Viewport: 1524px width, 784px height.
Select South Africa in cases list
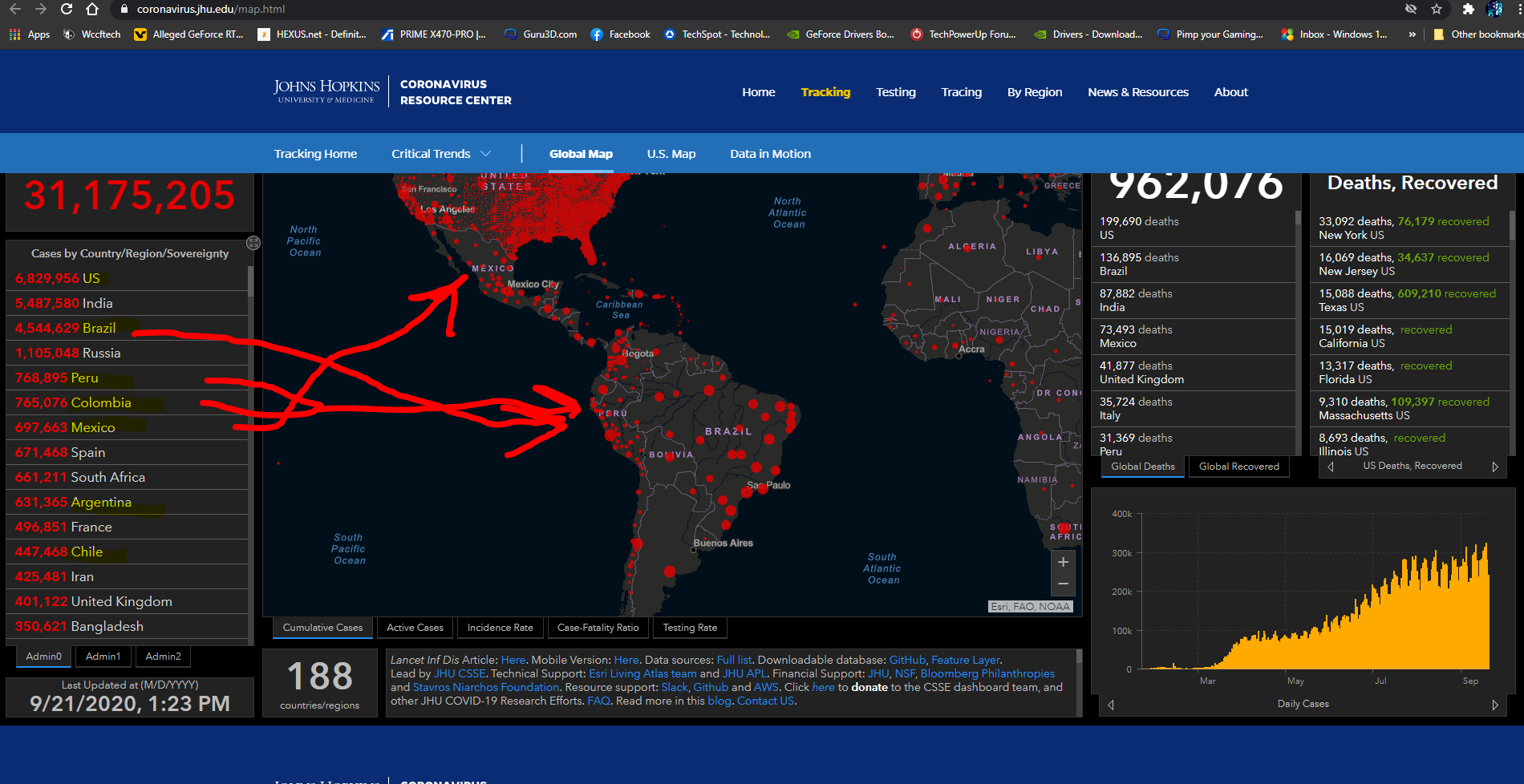pos(128,477)
